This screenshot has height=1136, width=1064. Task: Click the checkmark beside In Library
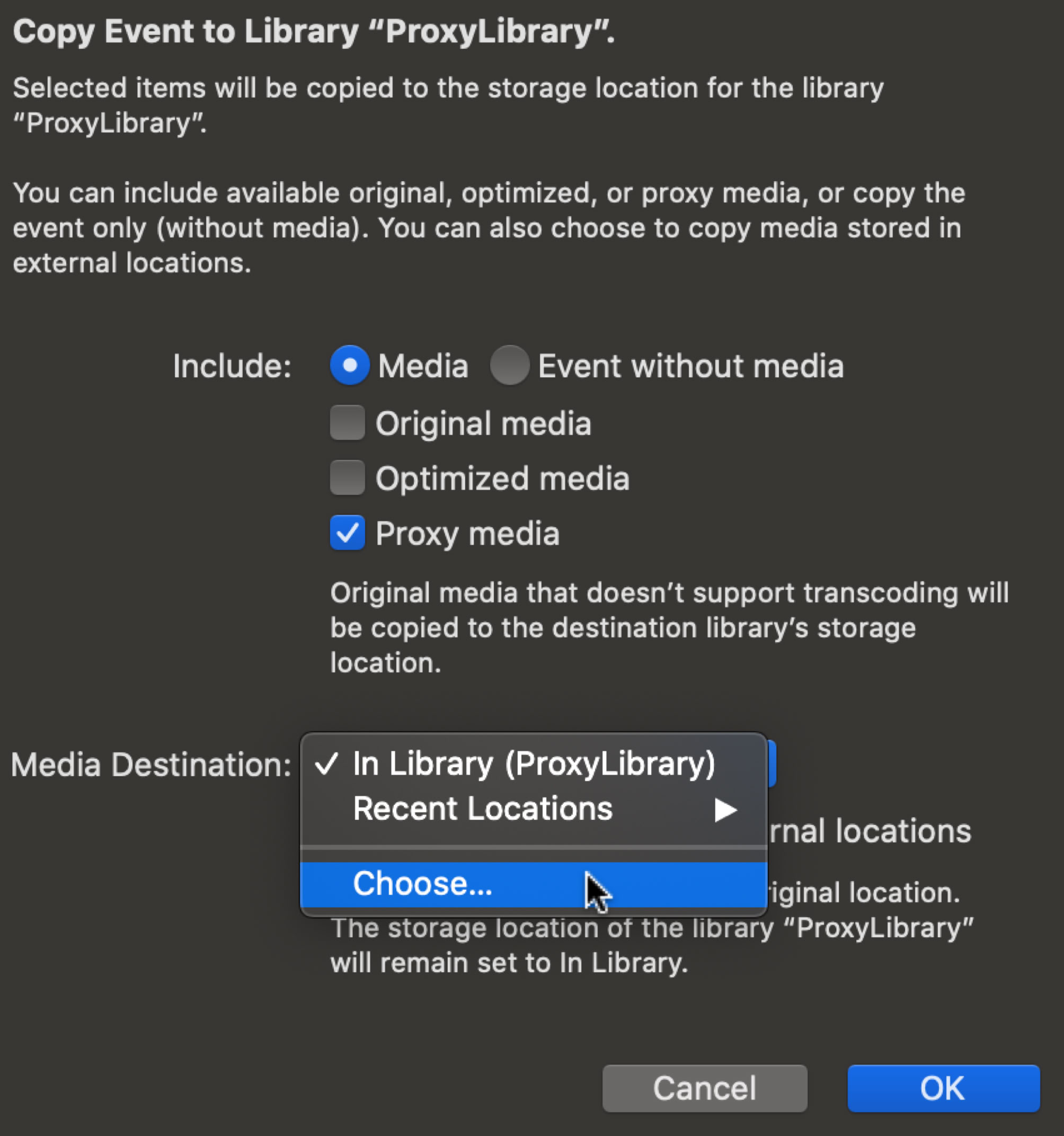(327, 764)
